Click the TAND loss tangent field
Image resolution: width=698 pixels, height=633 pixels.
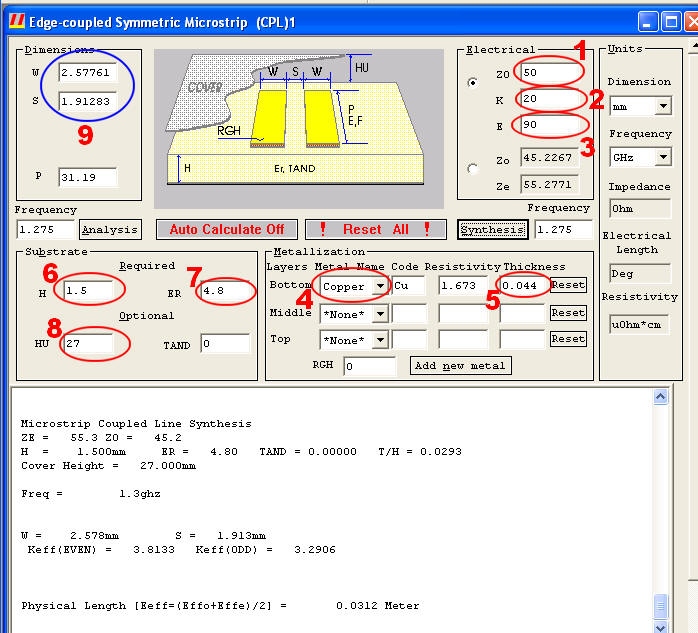click(x=226, y=344)
